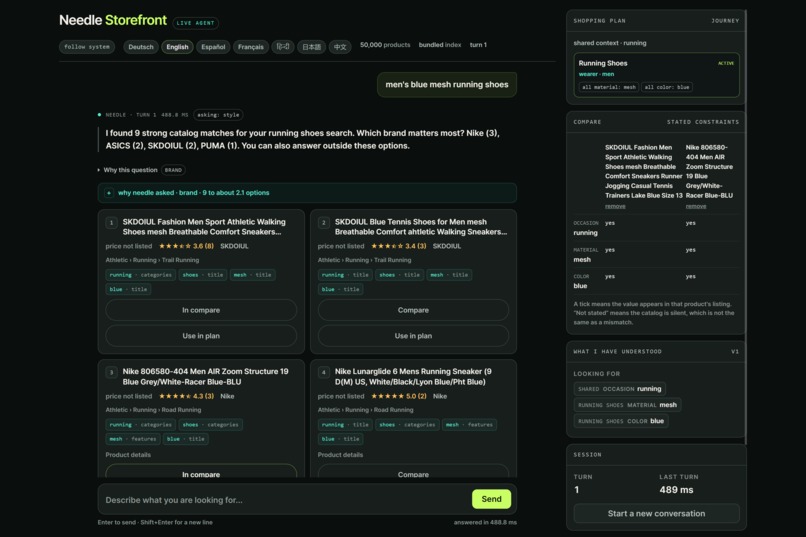Use SKDOIUL Fashion Men shoes in plan
The height and width of the screenshot is (537, 806).
click(x=201, y=336)
